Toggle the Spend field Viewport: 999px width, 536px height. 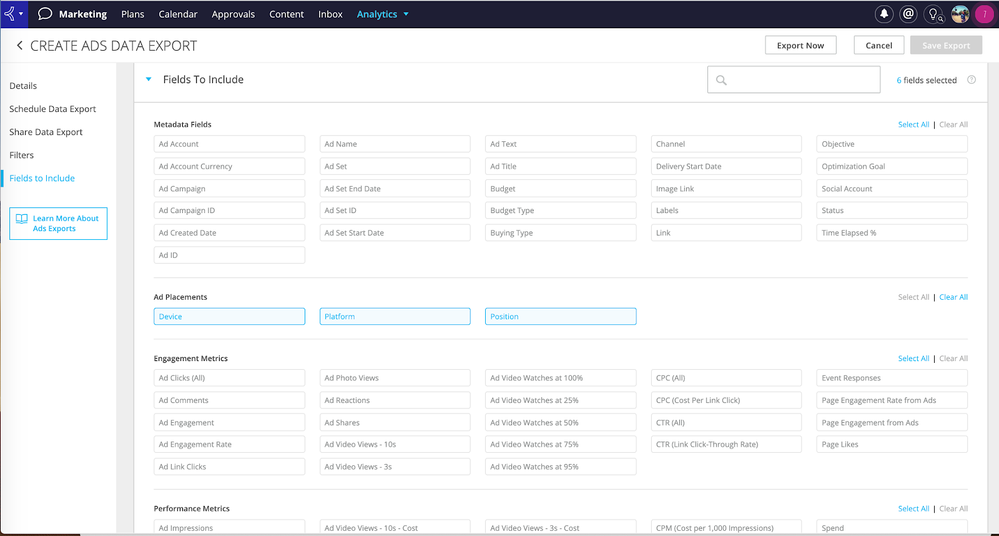click(x=892, y=528)
